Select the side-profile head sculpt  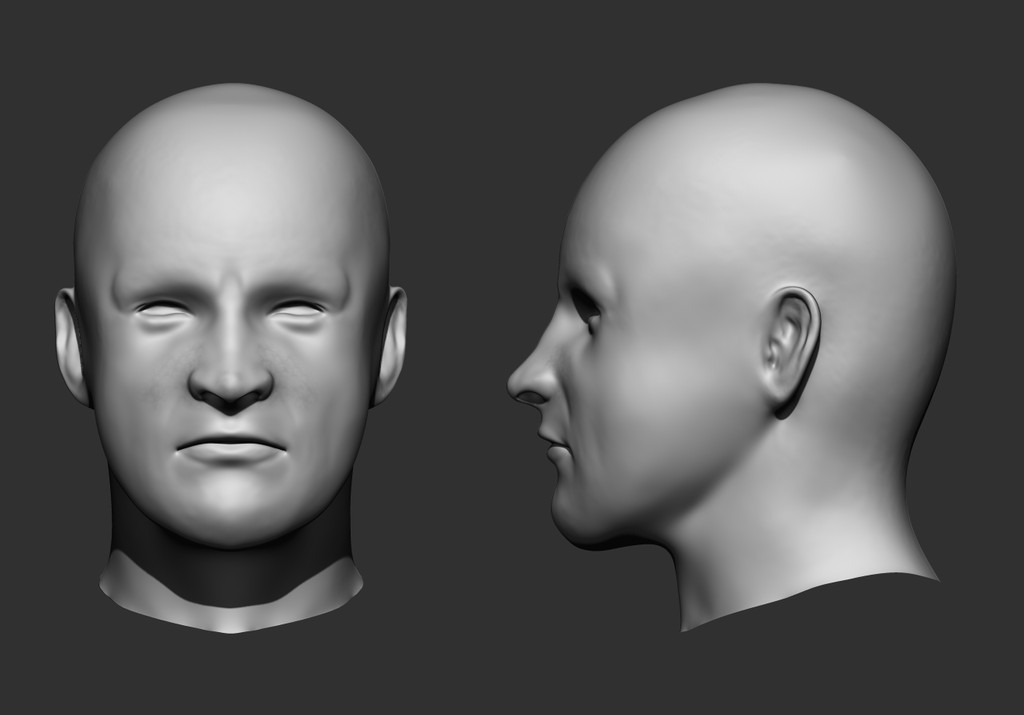click(731, 358)
